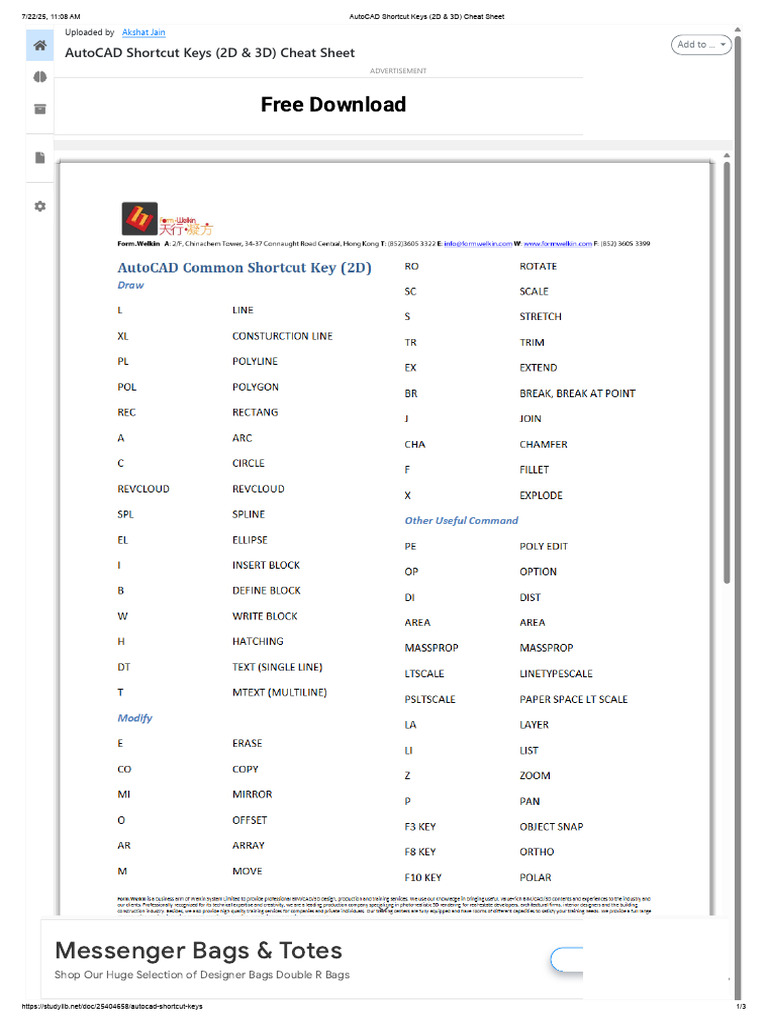Click the brain-shaped sidebar icon
Image resolution: width=768 pixels, height=1024 pixels.
pyautogui.click(x=40, y=77)
